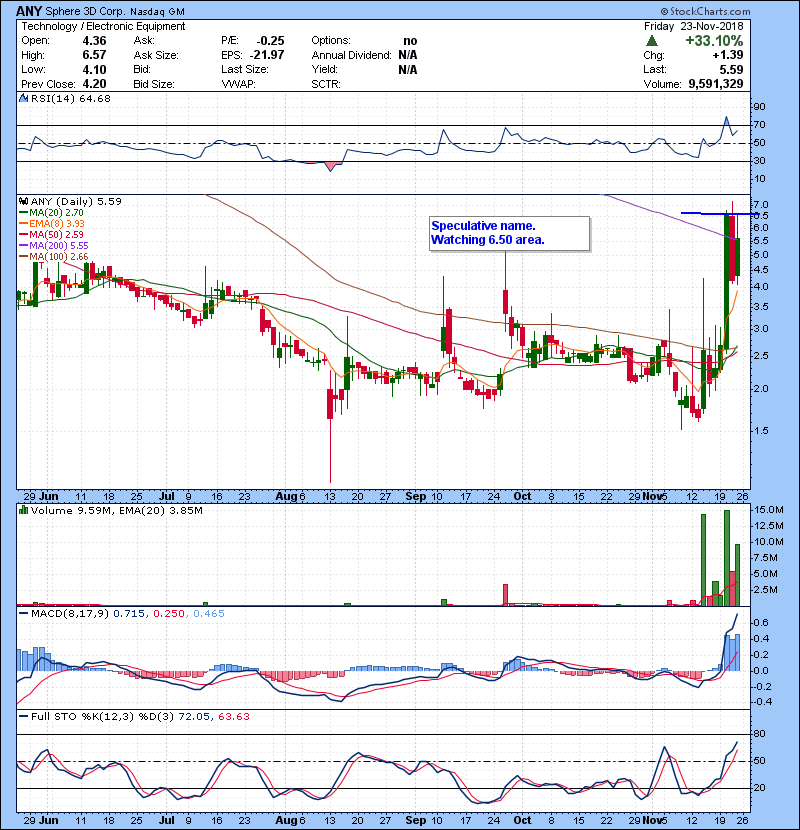This screenshot has height=830, width=800.
Task: Click the candlestick icon before ANY (Daily)
Action: [23, 201]
